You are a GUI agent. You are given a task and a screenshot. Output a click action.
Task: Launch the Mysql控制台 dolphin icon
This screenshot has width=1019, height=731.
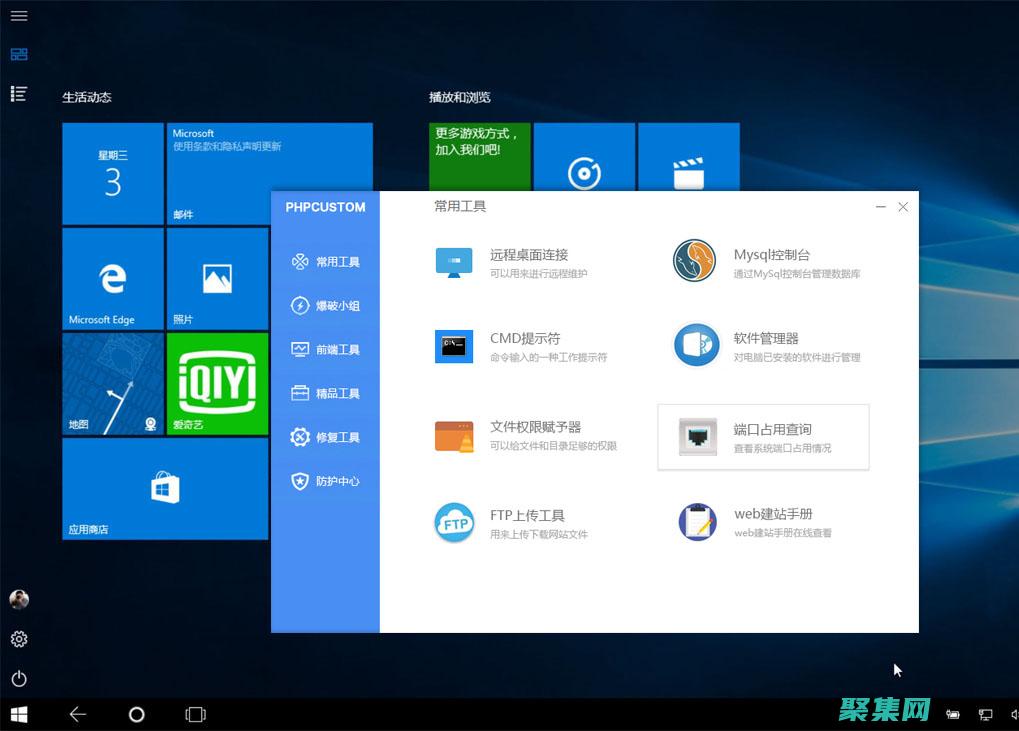pyautogui.click(x=695, y=261)
